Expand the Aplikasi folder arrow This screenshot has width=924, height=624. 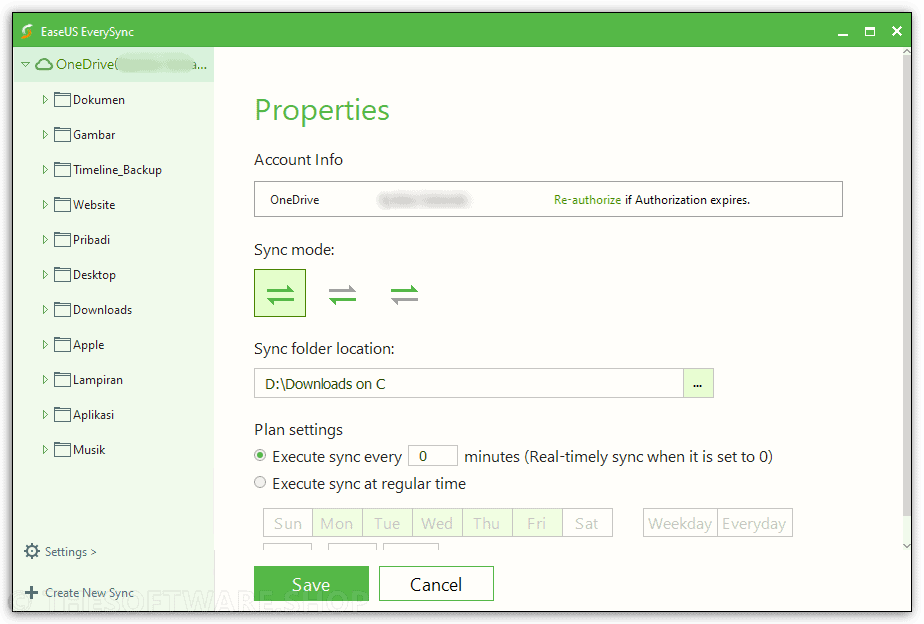pyautogui.click(x=45, y=415)
